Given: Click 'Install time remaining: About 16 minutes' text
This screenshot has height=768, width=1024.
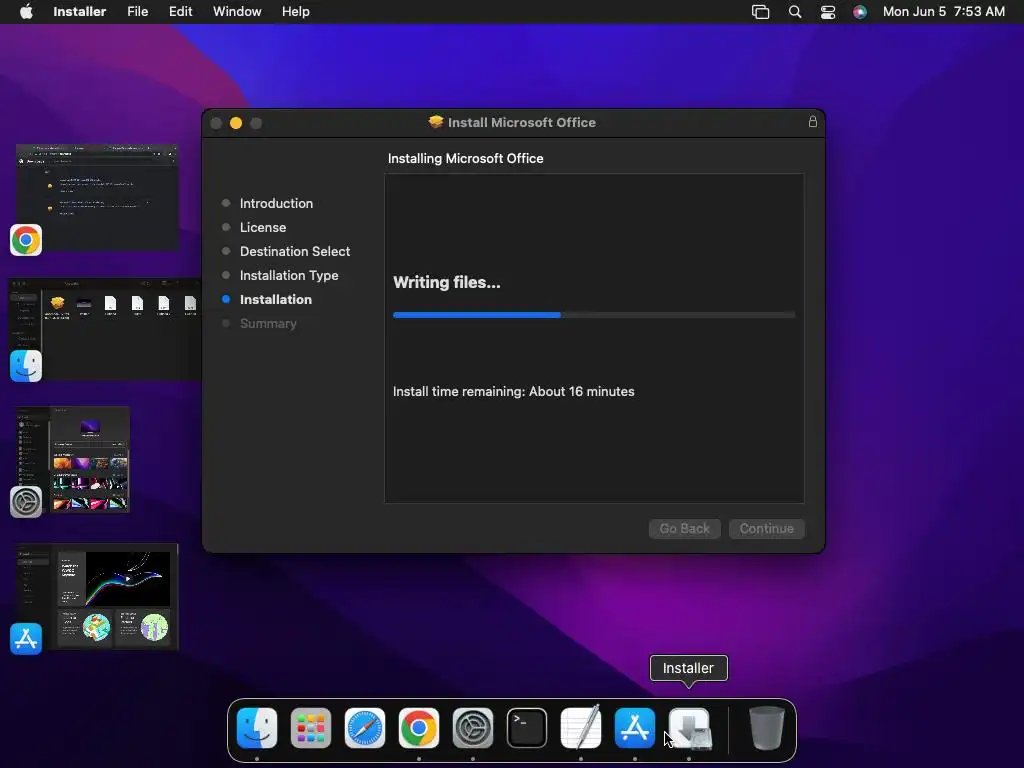Looking at the screenshot, I should 513,391.
